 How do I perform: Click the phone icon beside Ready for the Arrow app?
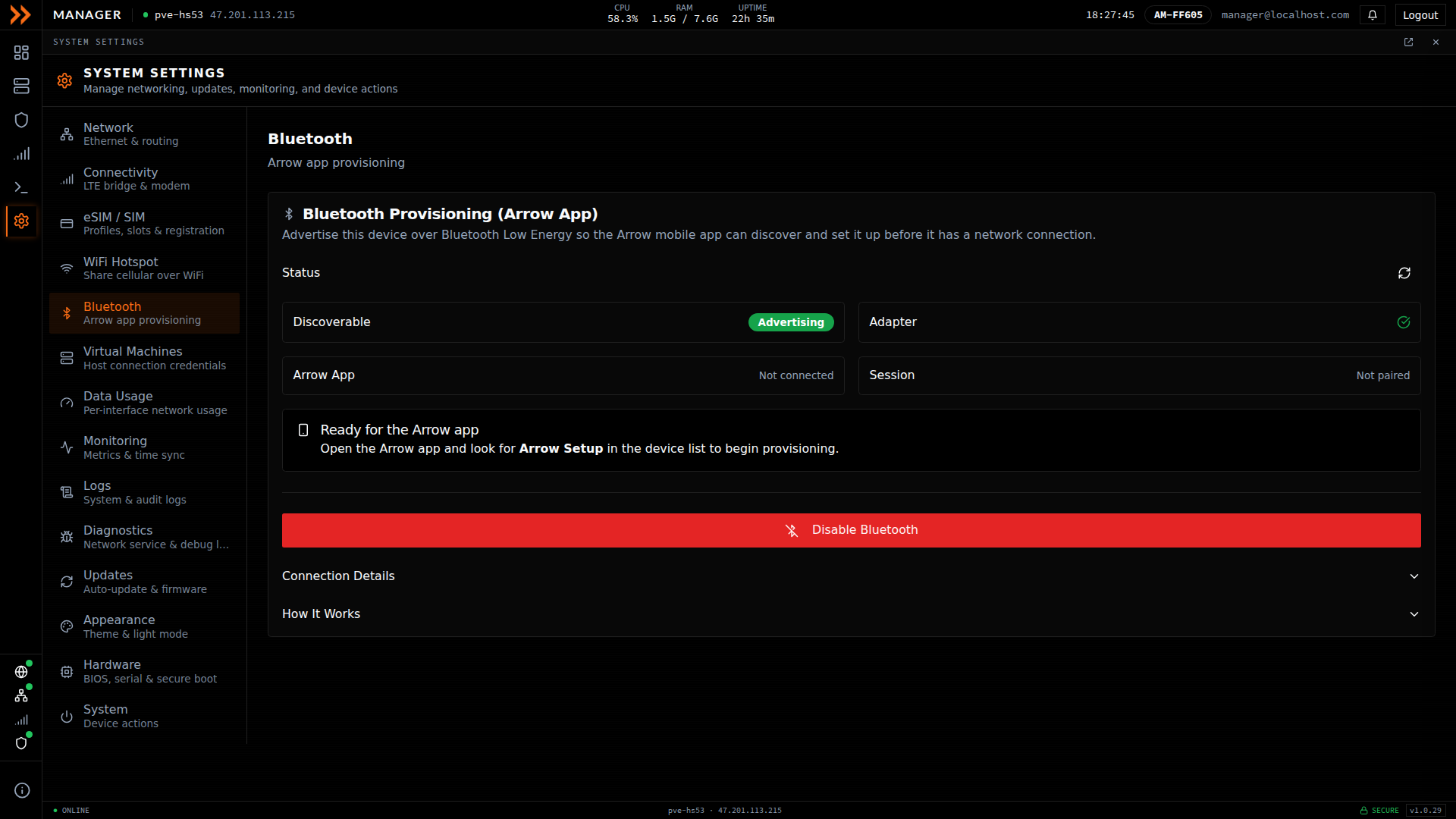pyautogui.click(x=303, y=430)
